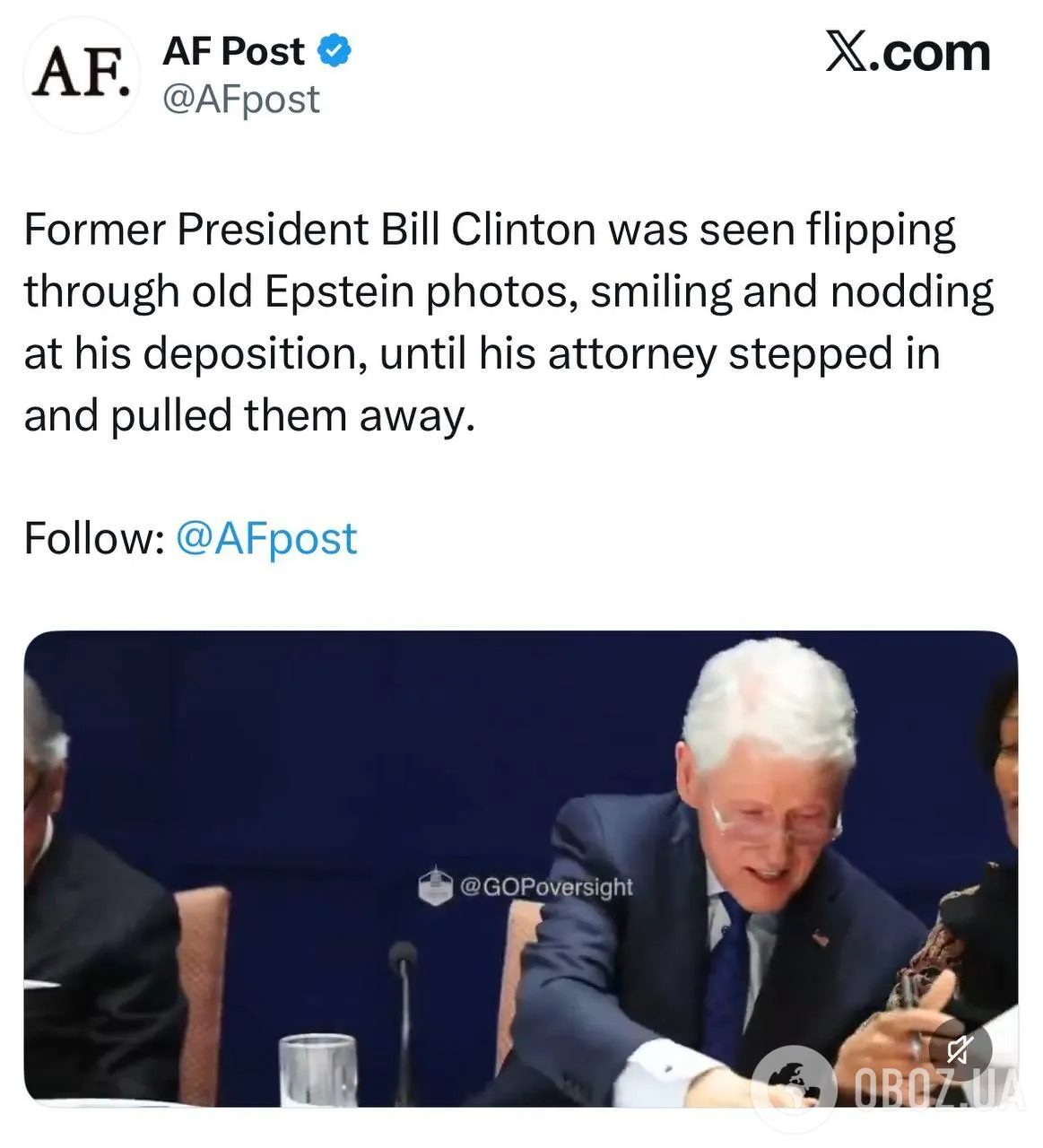This screenshot has width=1043, height=1148.
Task: Click the "Follow:" label text
Action: click(x=93, y=538)
